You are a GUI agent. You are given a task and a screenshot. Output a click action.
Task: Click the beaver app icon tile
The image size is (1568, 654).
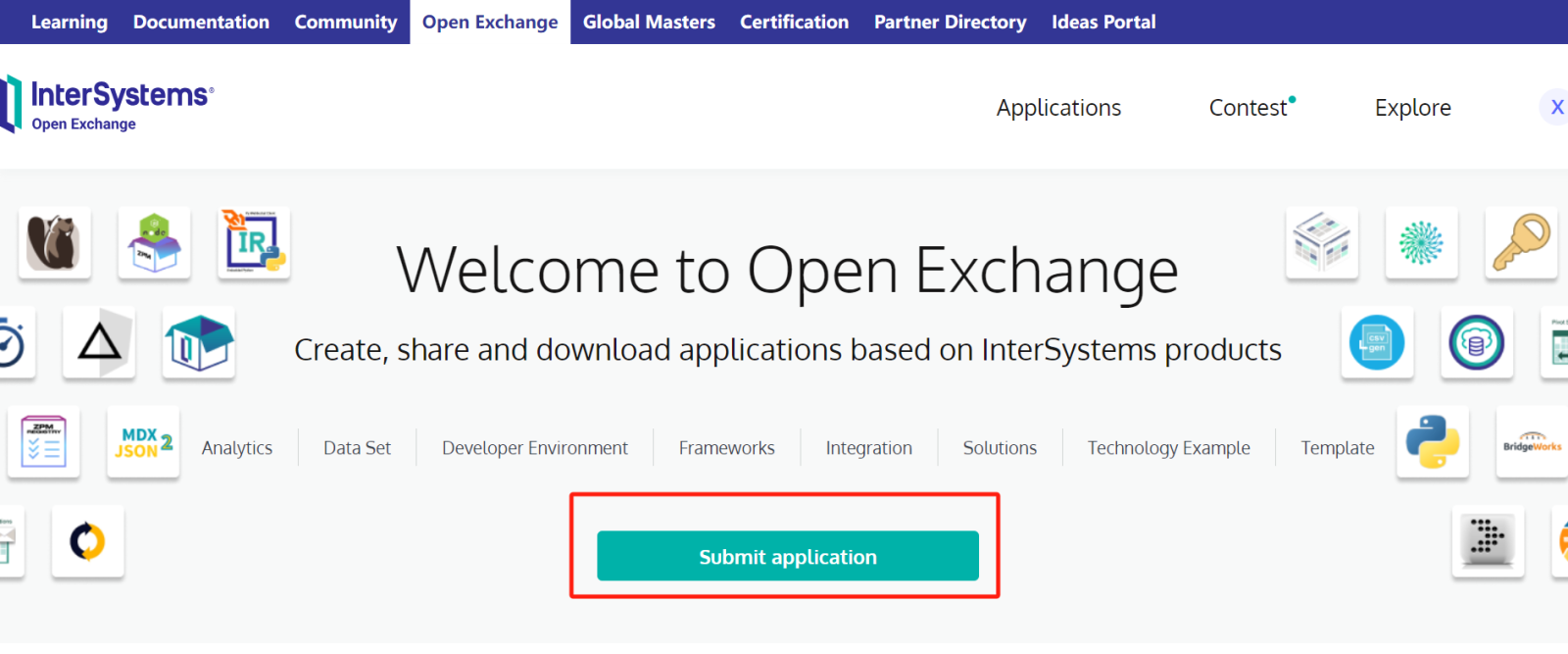click(x=54, y=242)
